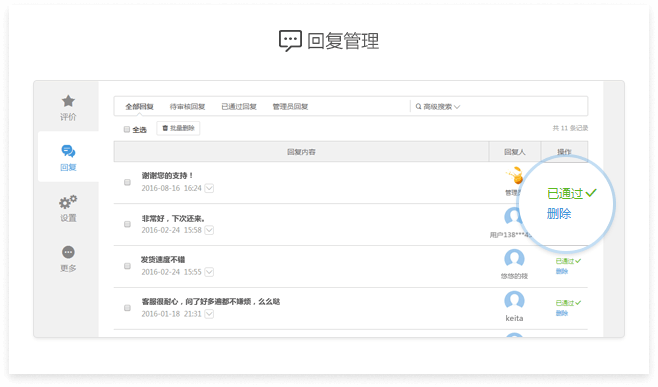Delete the keita reply

point(561,313)
